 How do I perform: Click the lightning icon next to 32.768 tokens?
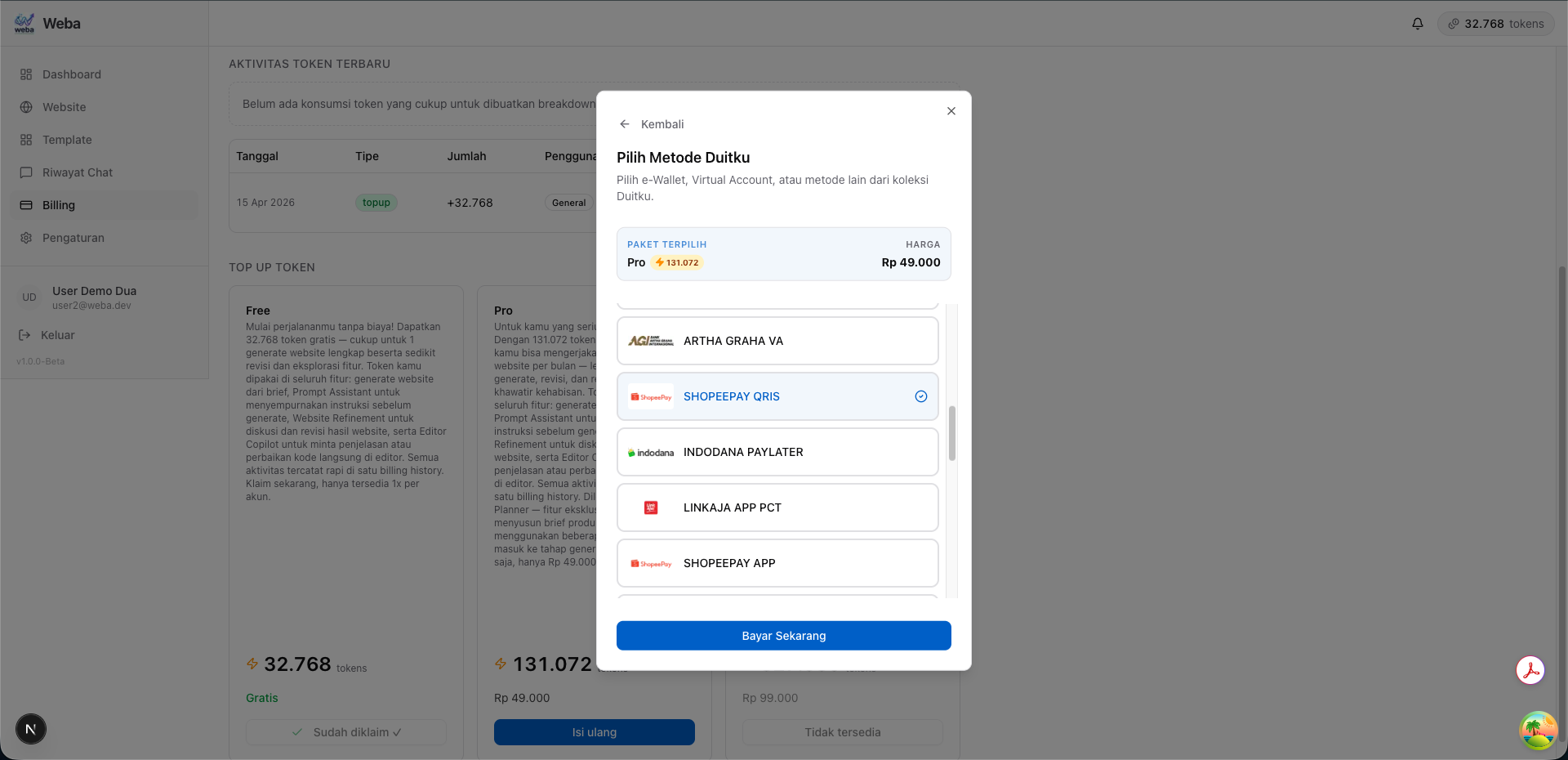pyautogui.click(x=252, y=664)
